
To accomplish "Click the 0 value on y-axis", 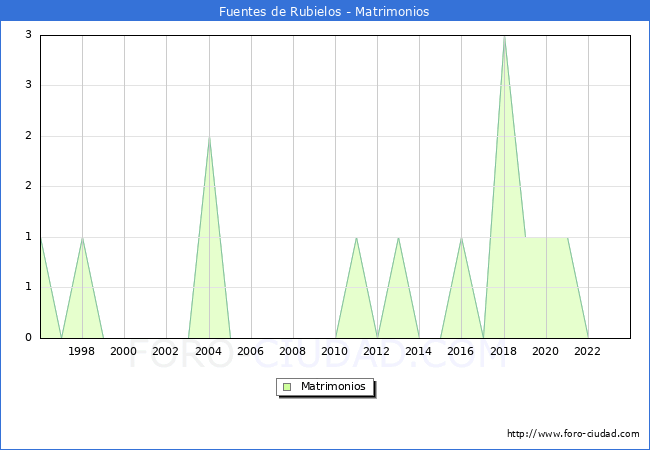I will click(x=29, y=338).
